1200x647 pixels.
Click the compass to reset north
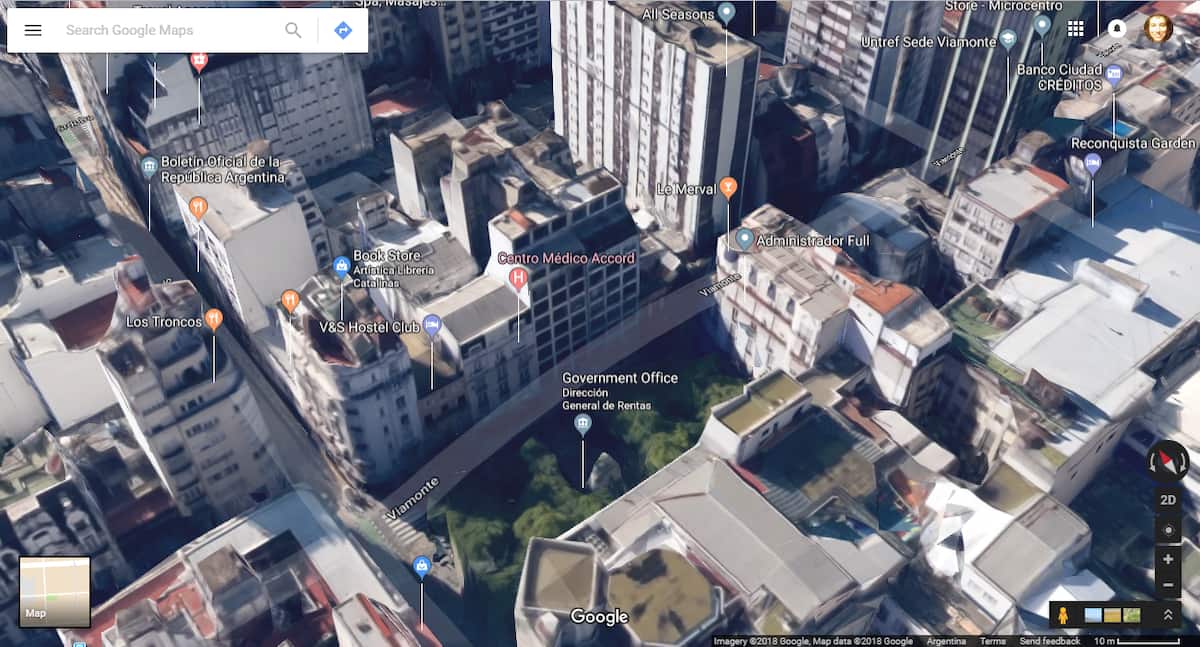tap(1167, 461)
